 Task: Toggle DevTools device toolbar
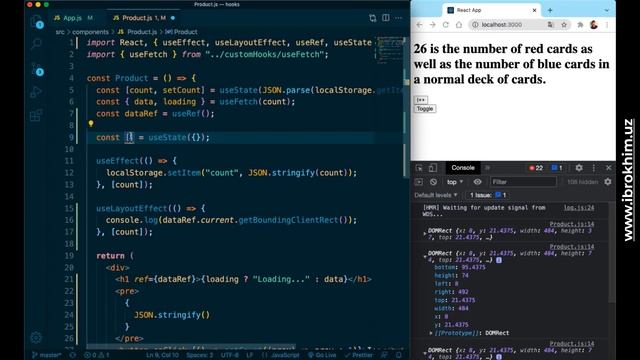point(433,168)
